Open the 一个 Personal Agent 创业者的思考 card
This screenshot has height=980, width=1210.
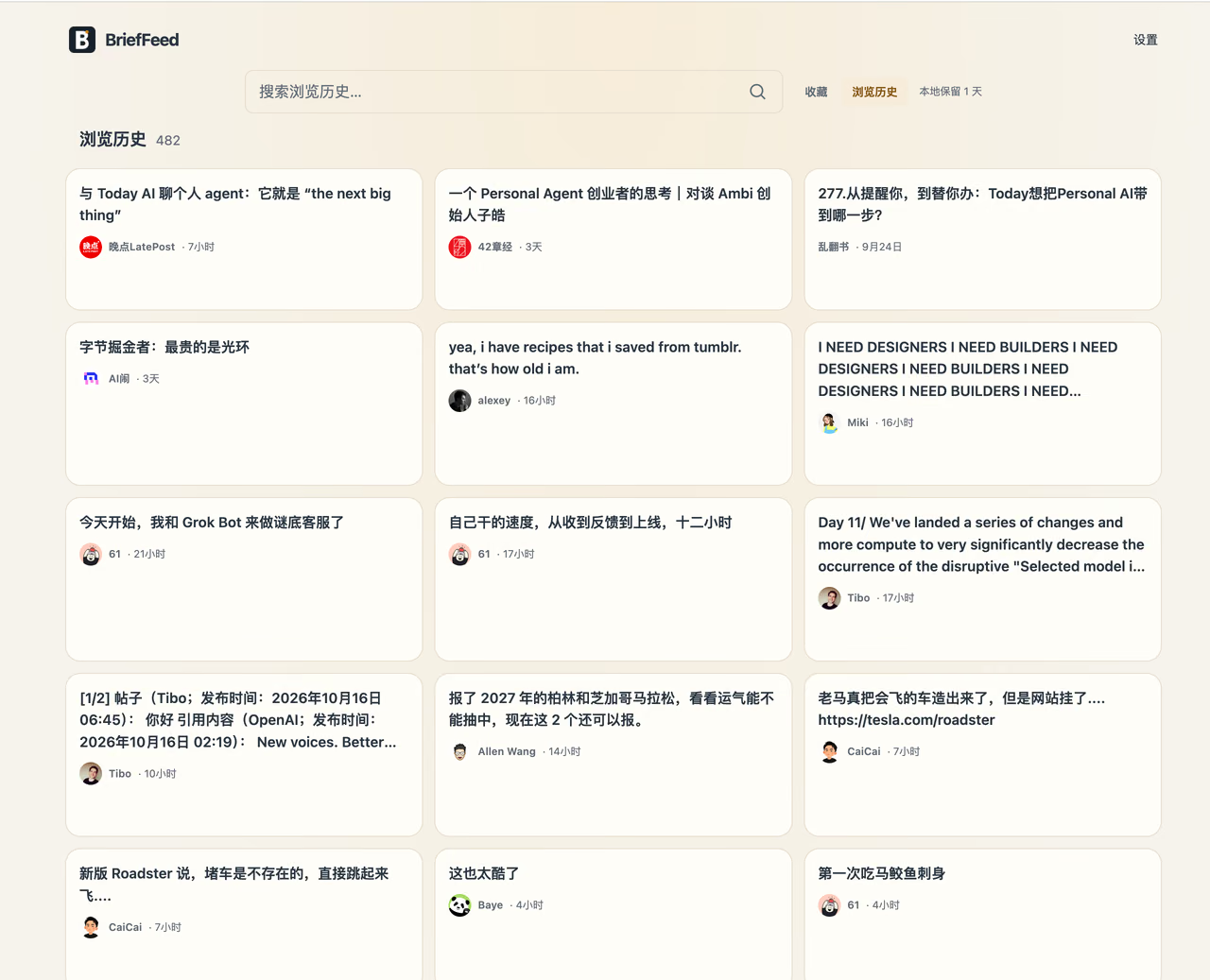(613, 239)
